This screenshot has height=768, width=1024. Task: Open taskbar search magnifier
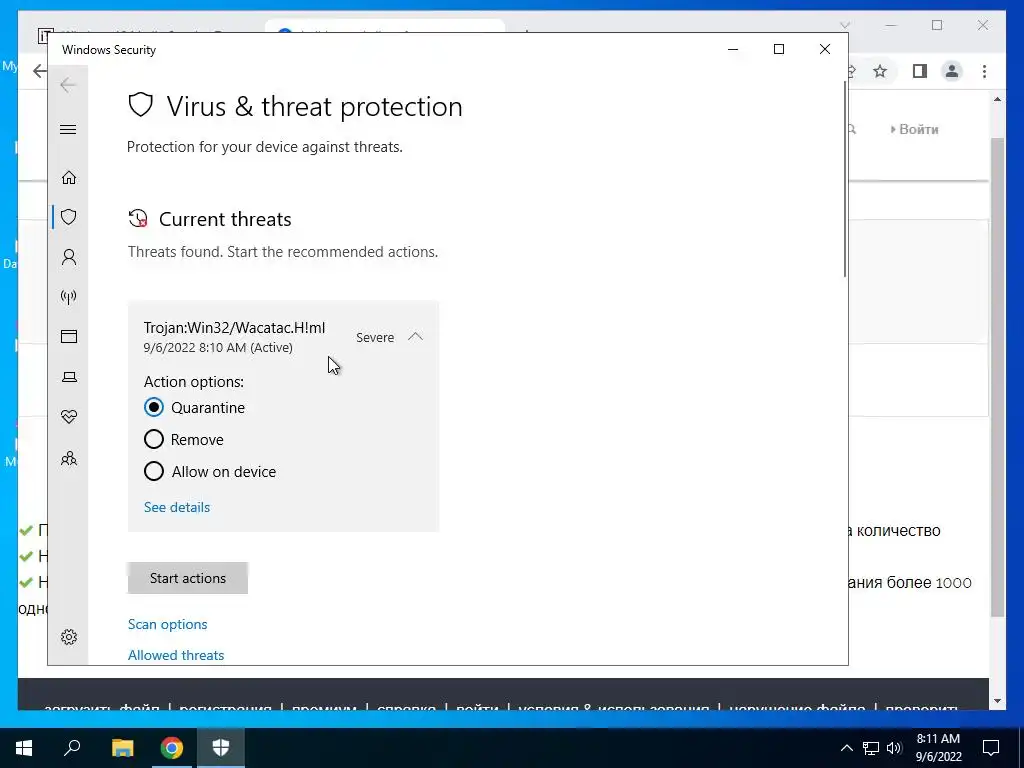(72, 748)
